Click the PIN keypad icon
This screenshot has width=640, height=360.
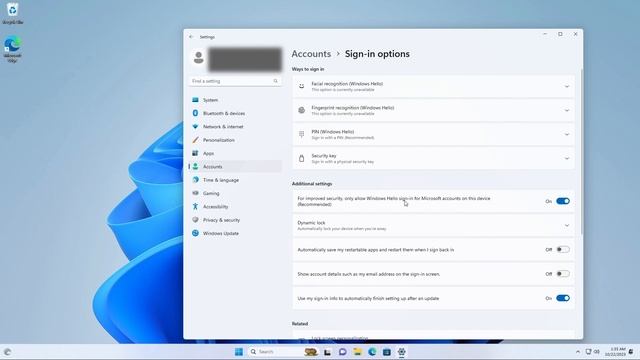click(302, 134)
